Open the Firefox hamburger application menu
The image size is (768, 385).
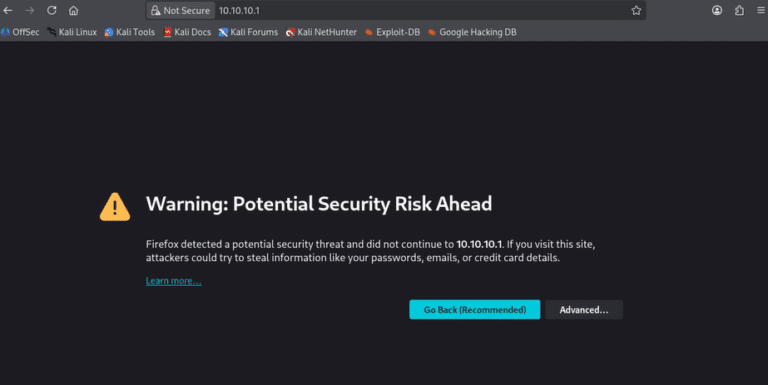(x=761, y=10)
